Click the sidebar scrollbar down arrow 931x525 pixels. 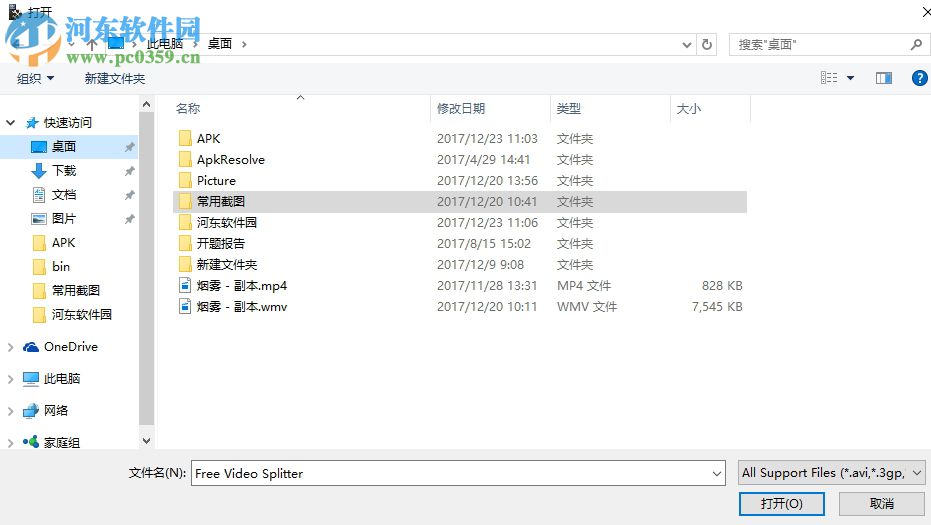146,441
